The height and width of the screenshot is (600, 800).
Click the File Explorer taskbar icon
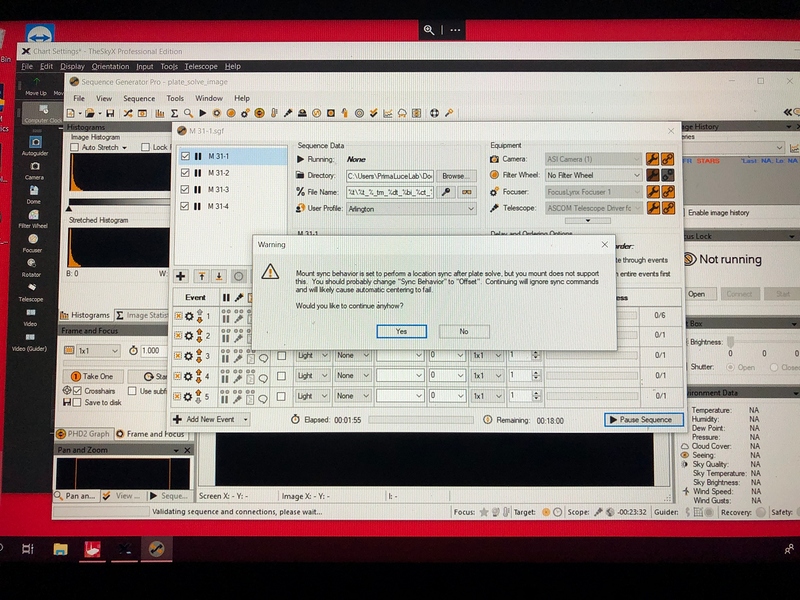coord(60,549)
